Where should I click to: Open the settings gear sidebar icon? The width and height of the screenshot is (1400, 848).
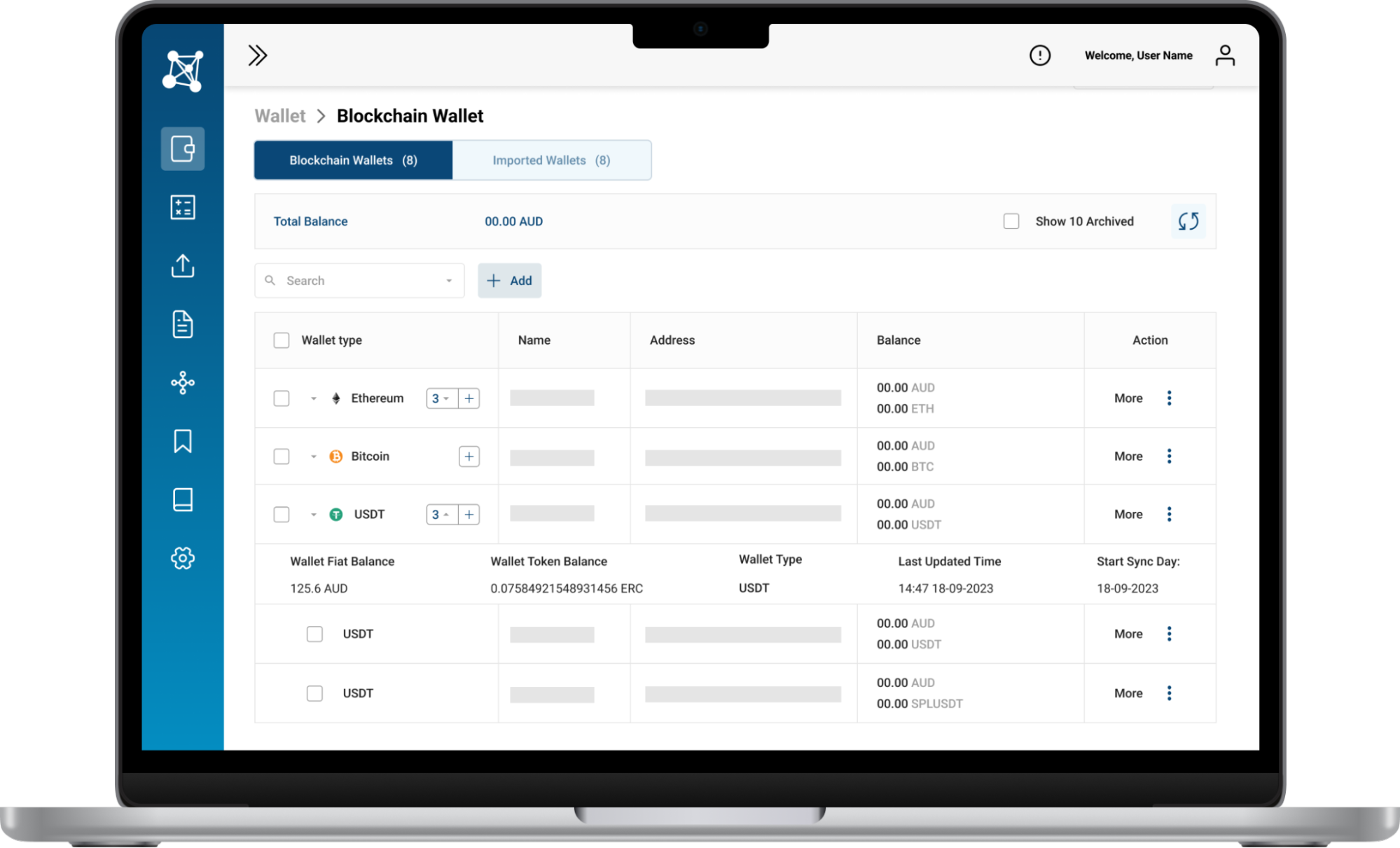[182, 558]
